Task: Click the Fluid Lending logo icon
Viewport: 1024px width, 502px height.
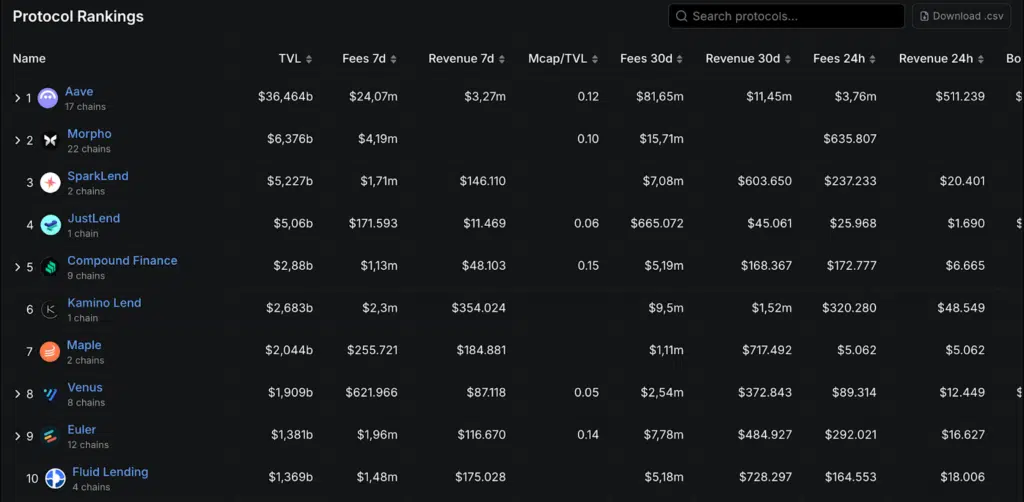Action: pos(55,478)
